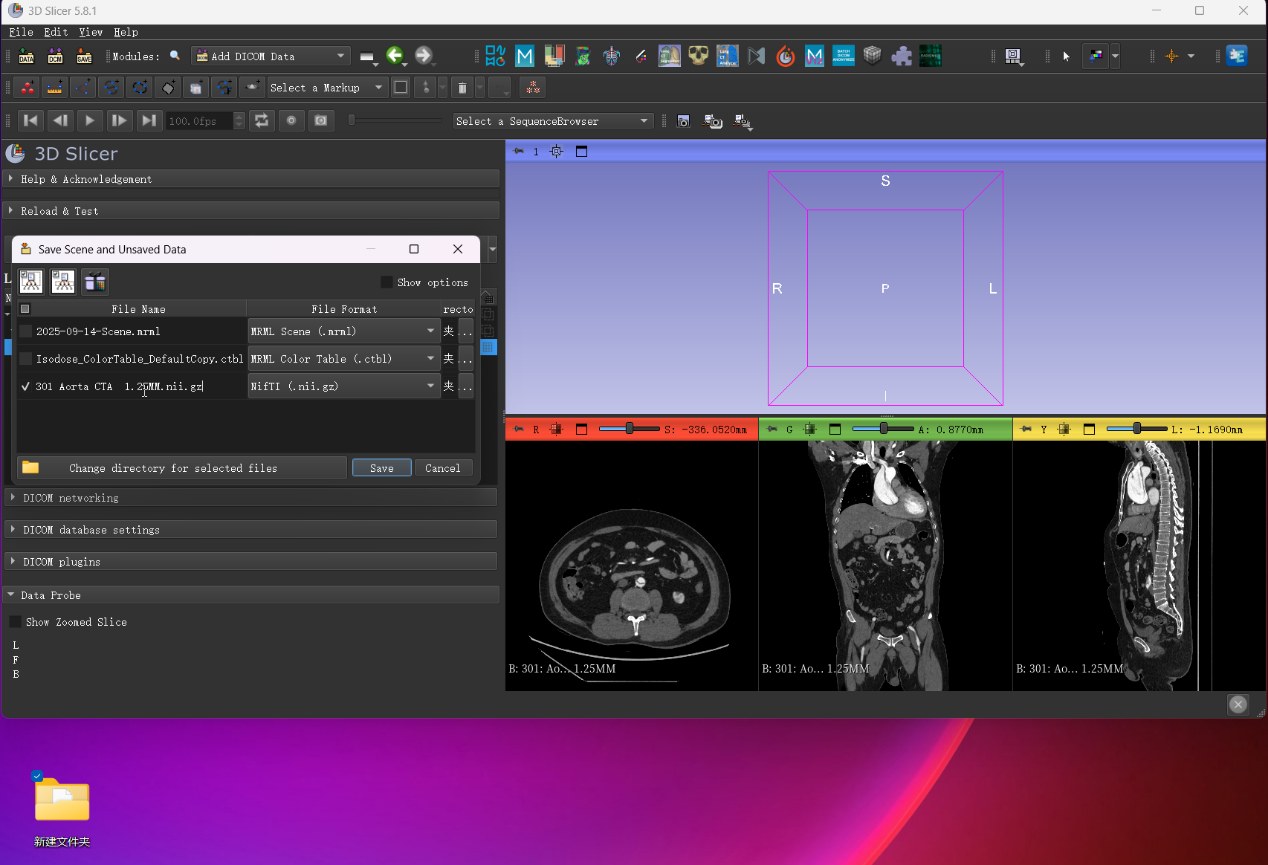Open the NIfTI (.nii.gz) file format dropdown
Screen dimensions: 1268x865
pyautogui.click(x=344, y=386)
